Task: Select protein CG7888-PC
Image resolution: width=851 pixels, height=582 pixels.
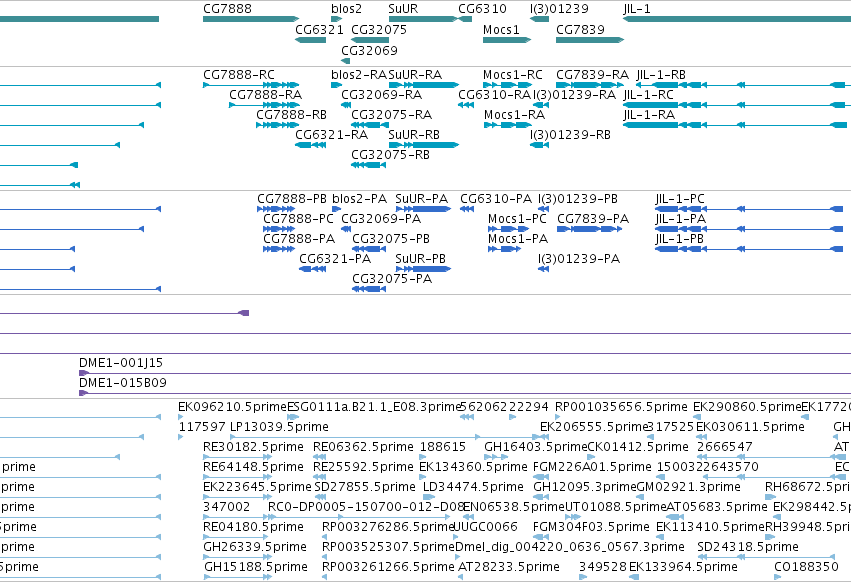Action: coord(299,219)
